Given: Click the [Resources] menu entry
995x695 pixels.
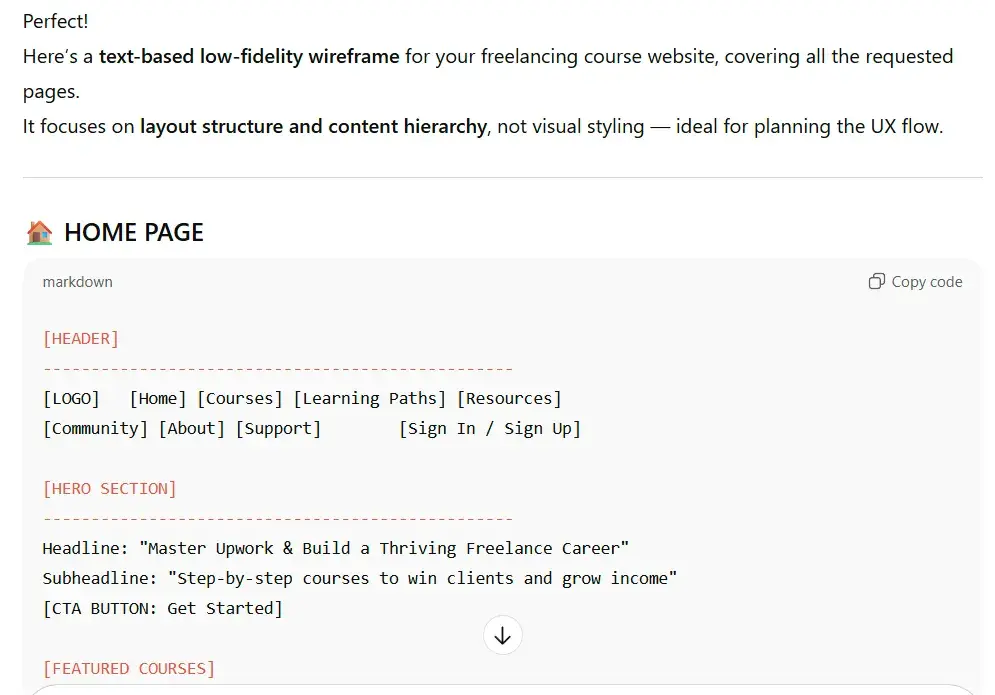Looking at the screenshot, I should (x=509, y=398).
